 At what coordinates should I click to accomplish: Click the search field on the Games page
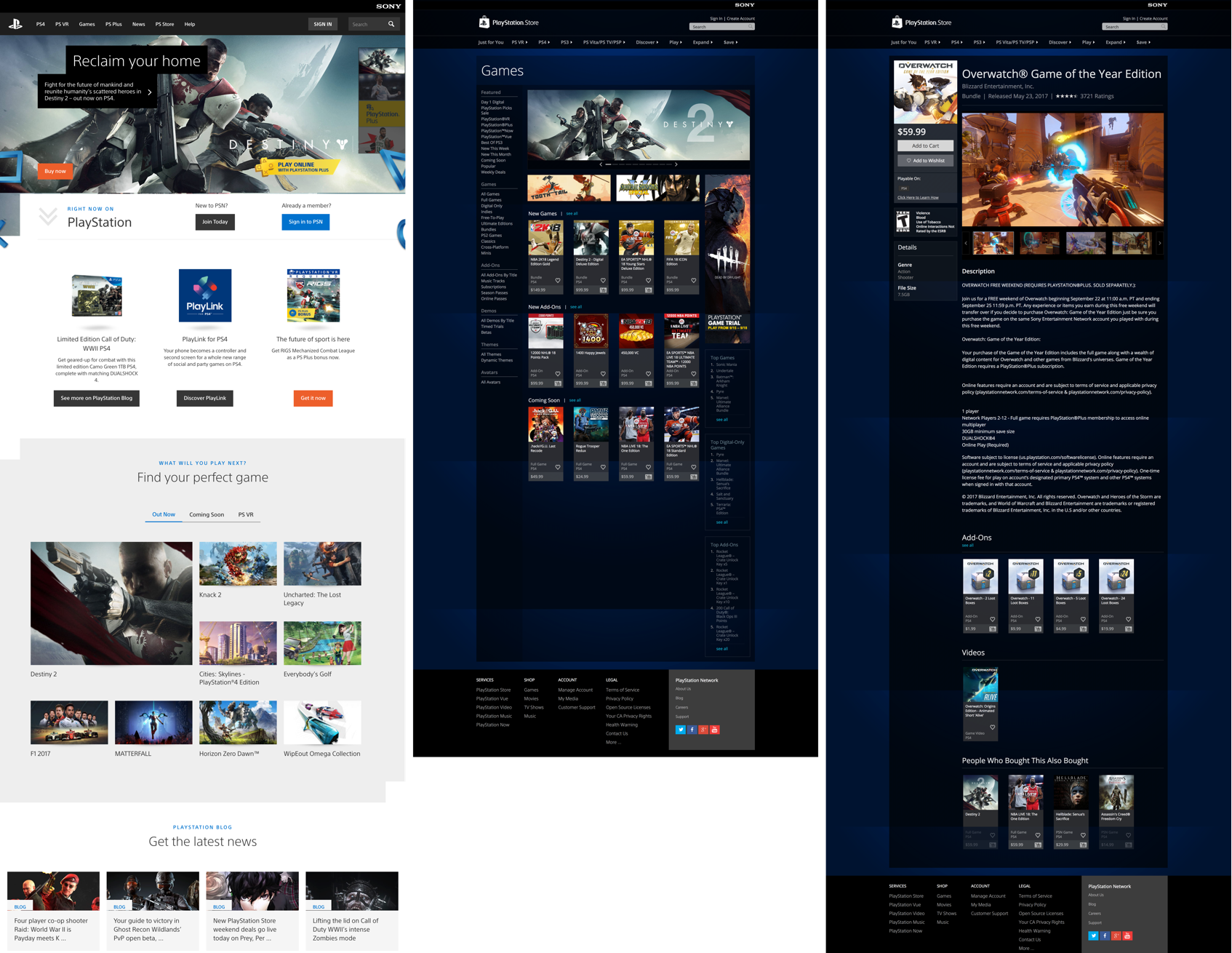click(722, 27)
